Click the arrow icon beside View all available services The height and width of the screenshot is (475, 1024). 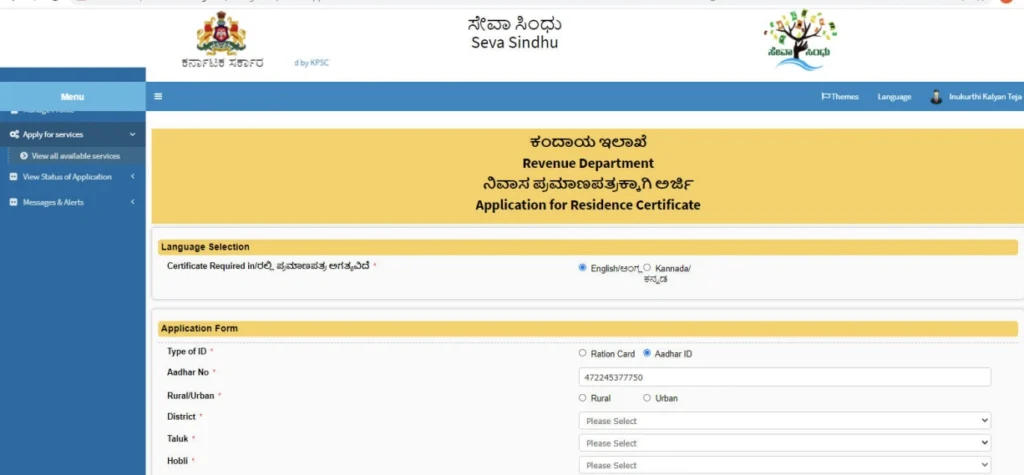click(24, 156)
